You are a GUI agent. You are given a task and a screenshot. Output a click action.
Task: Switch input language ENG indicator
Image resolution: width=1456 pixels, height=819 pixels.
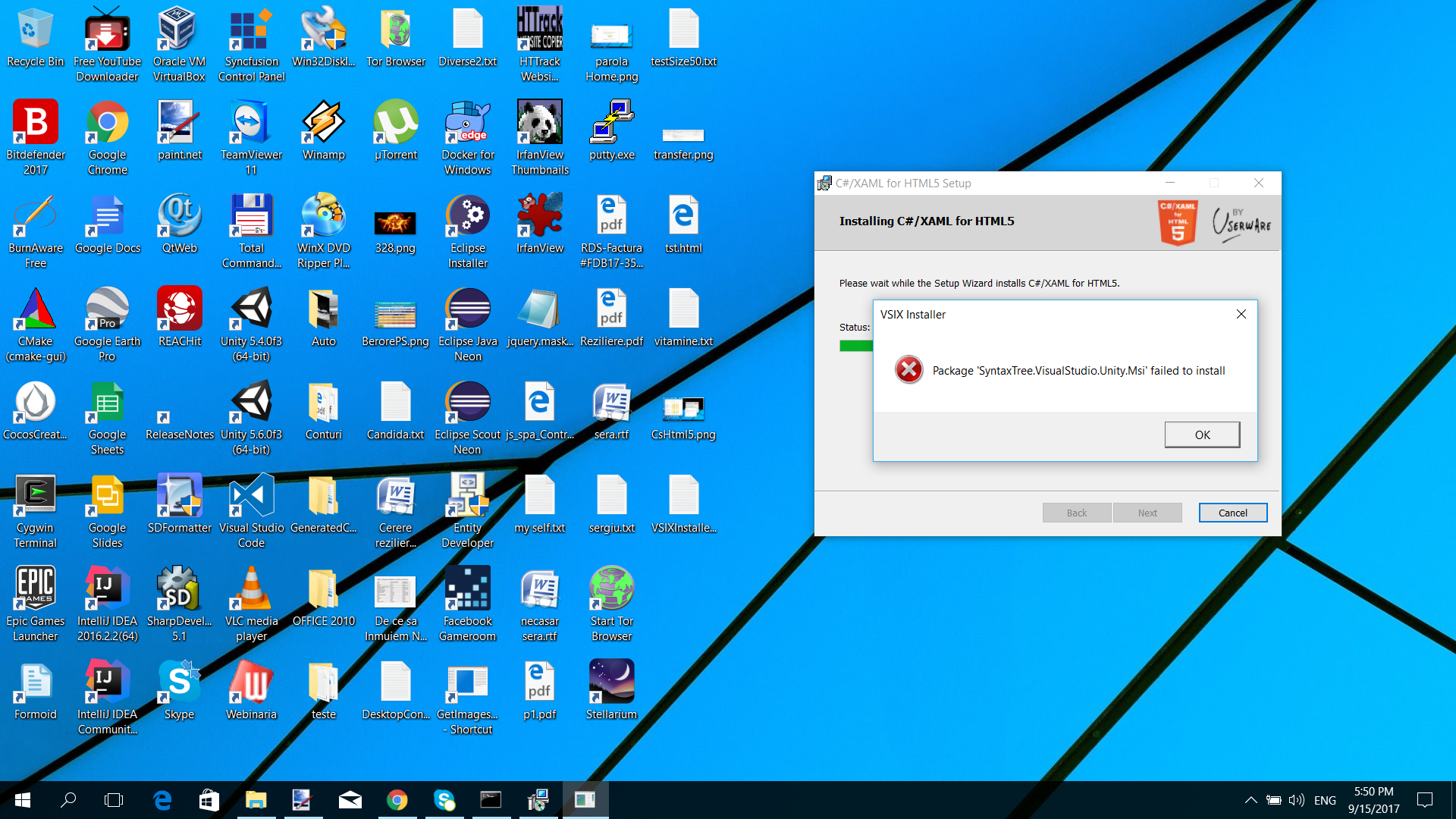pyautogui.click(x=1325, y=800)
